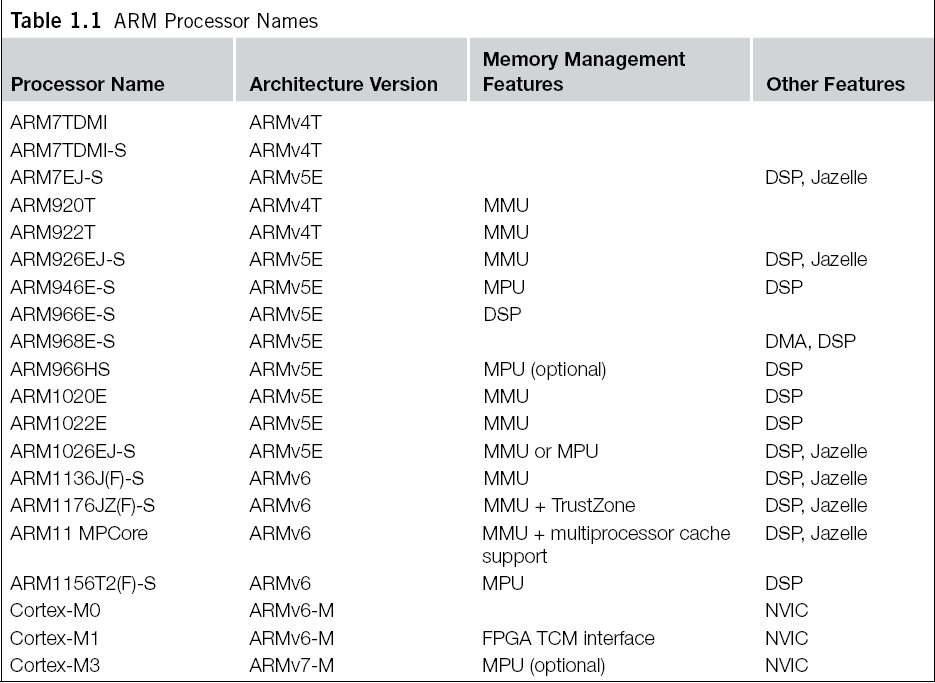
Task: Click the Other Features column header
Action: coord(835,84)
